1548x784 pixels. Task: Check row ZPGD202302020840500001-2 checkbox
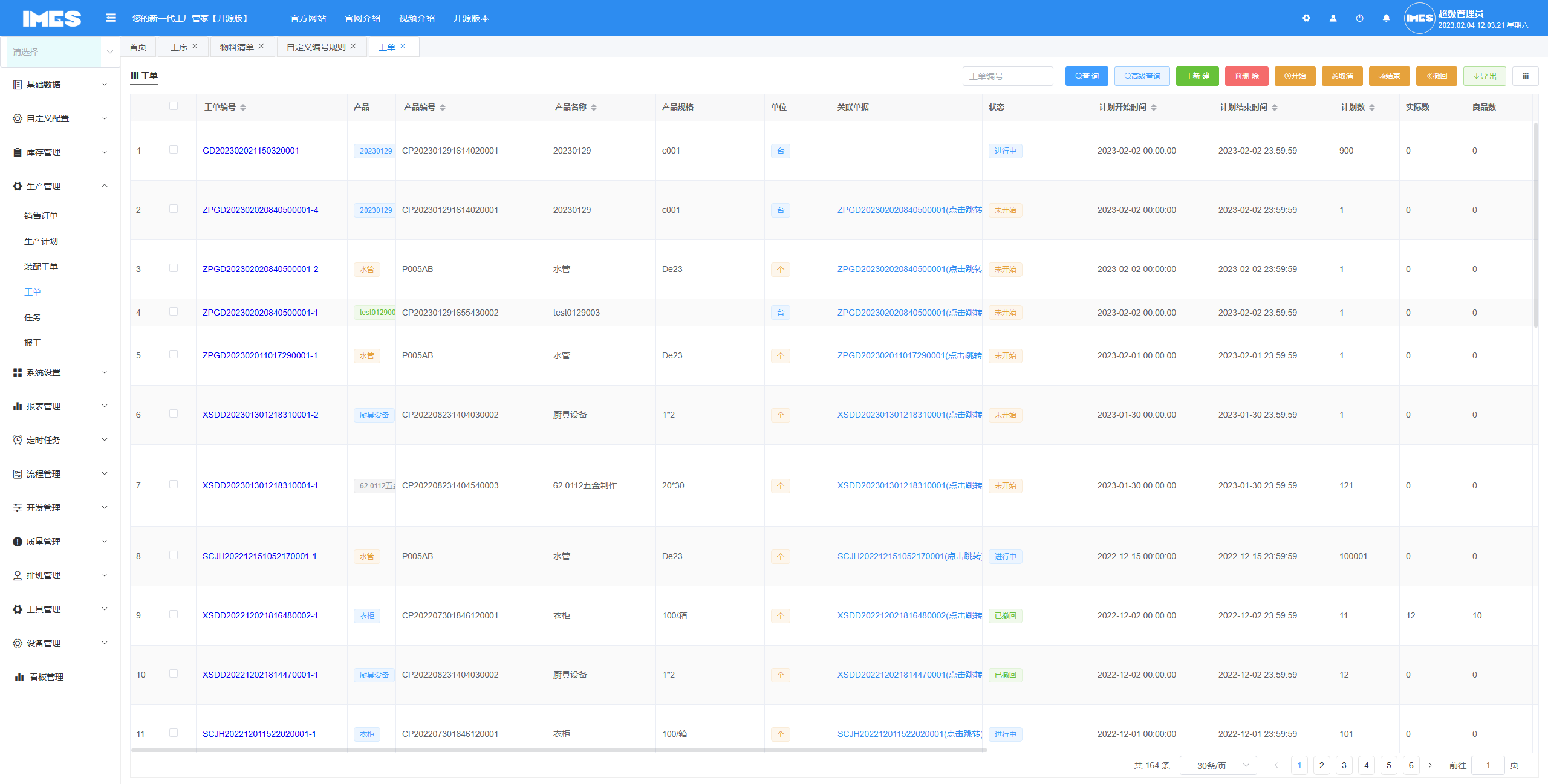(x=174, y=268)
